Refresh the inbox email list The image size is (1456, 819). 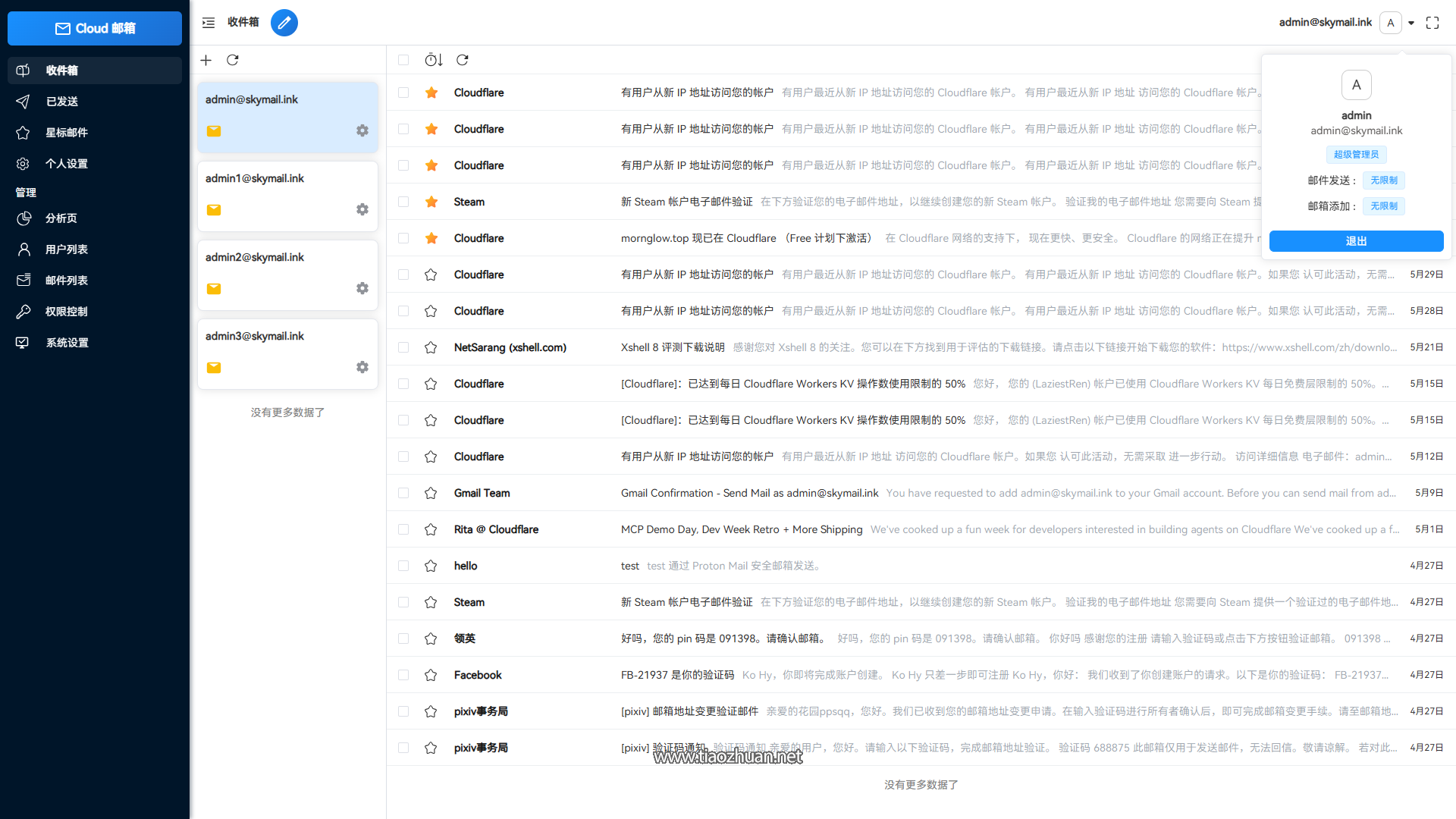[462, 60]
